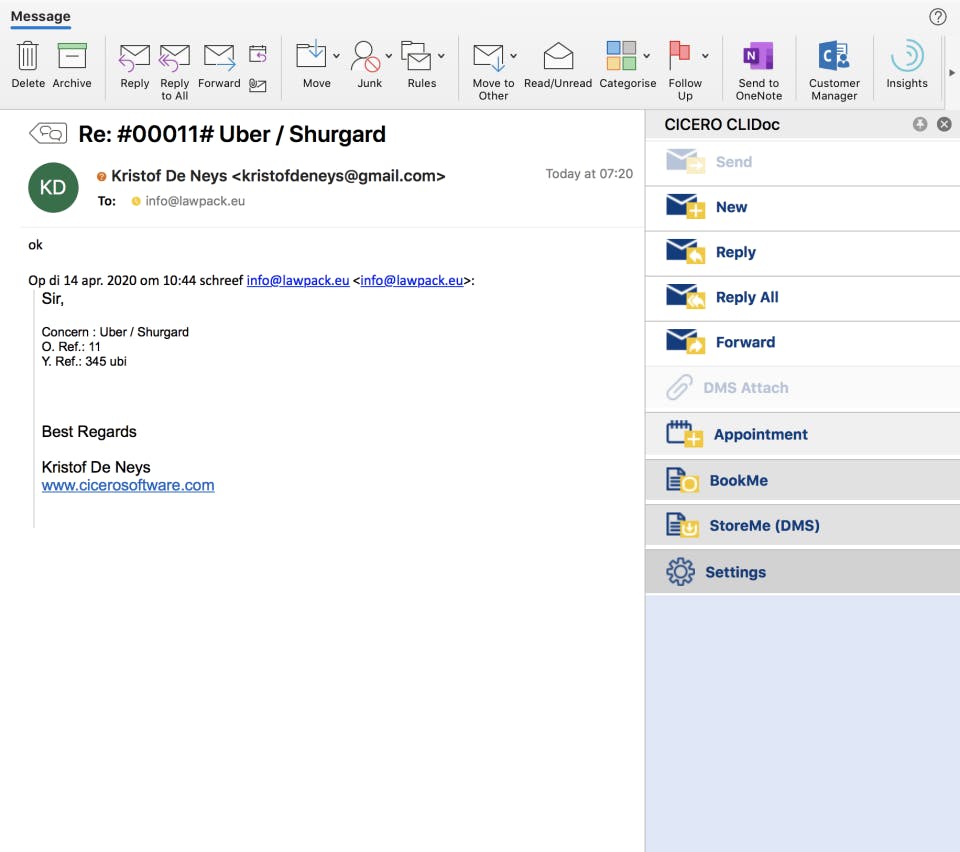The width and height of the screenshot is (960, 852).
Task: Open BookMe in CICERO panel
Action: pos(803,480)
